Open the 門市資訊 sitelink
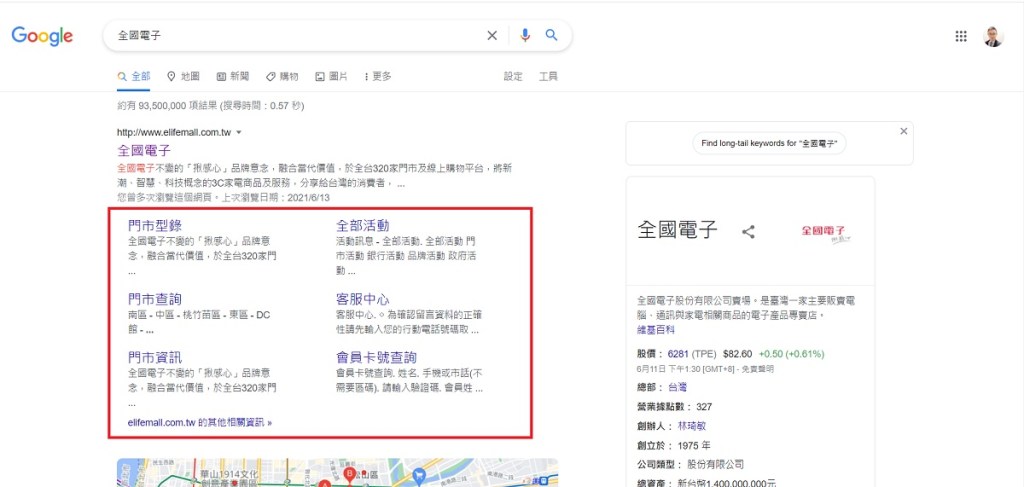 pos(155,358)
